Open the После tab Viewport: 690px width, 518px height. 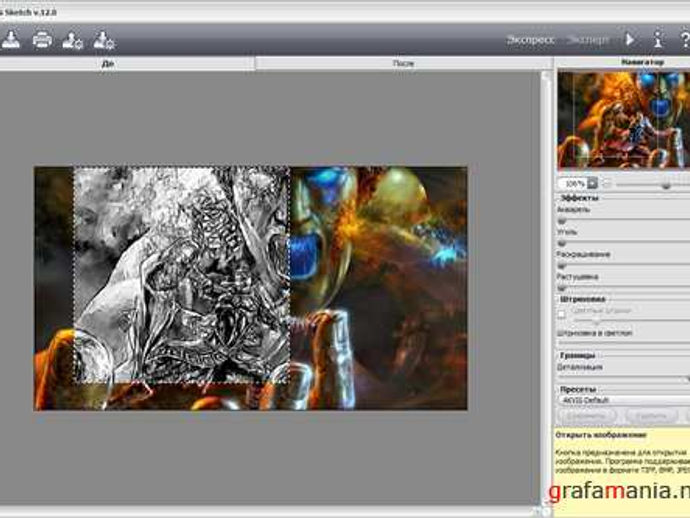(x=404, y=63)
